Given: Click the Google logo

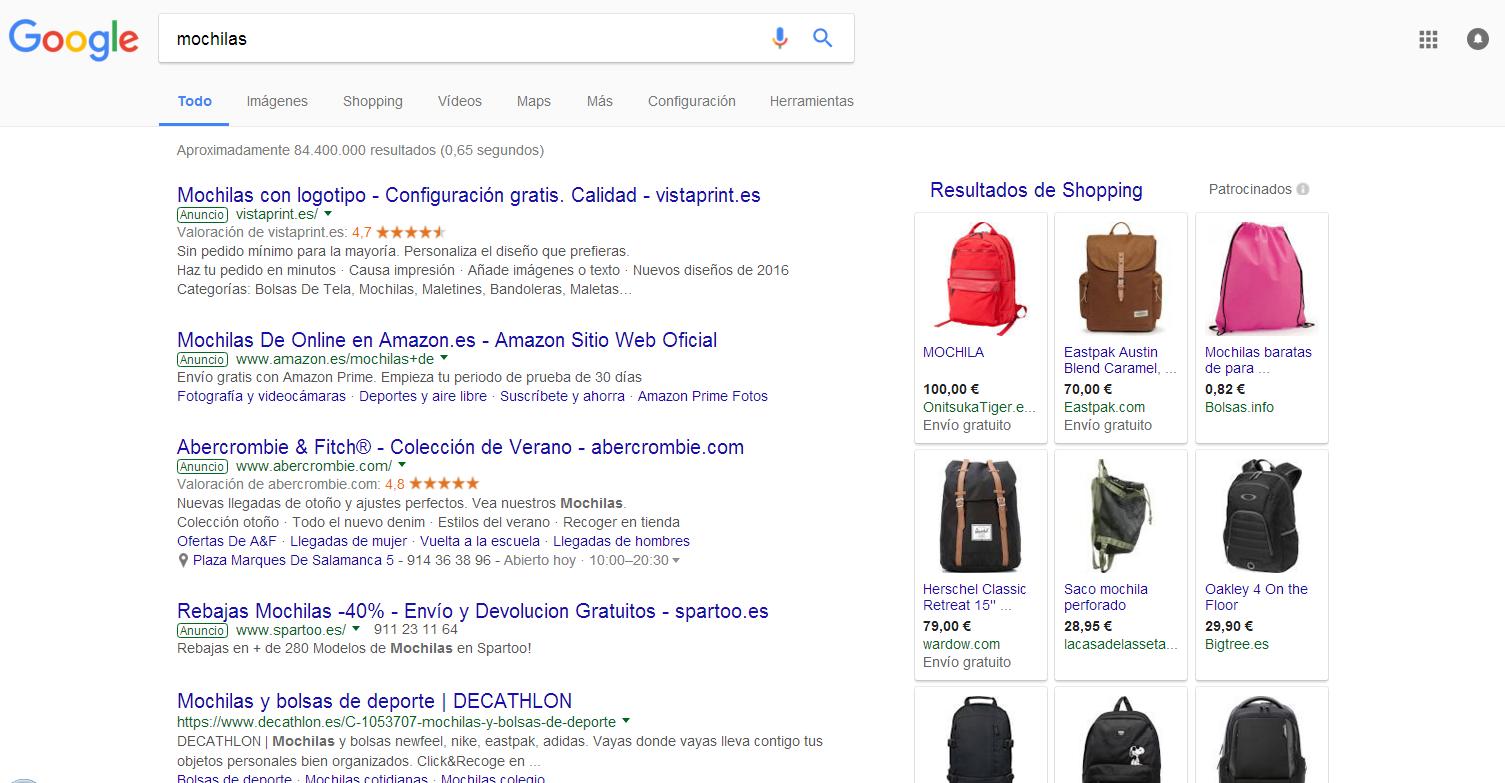Looking at the screenshot, I should 74,39.
